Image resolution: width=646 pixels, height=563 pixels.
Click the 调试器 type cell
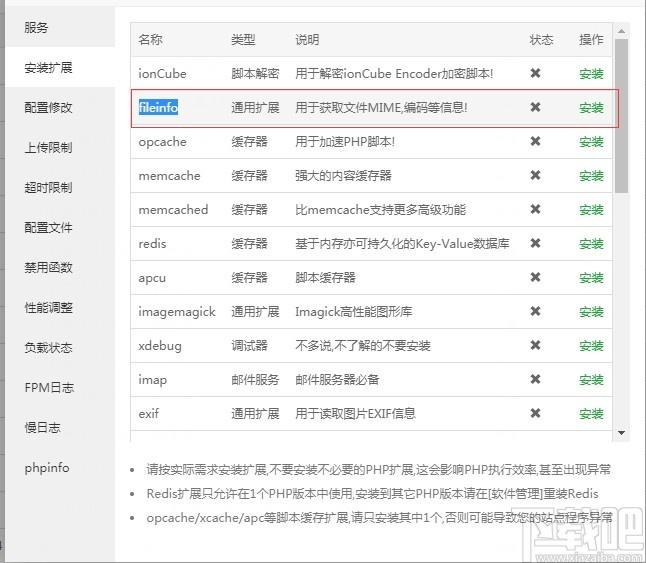[x=249, y=346]
